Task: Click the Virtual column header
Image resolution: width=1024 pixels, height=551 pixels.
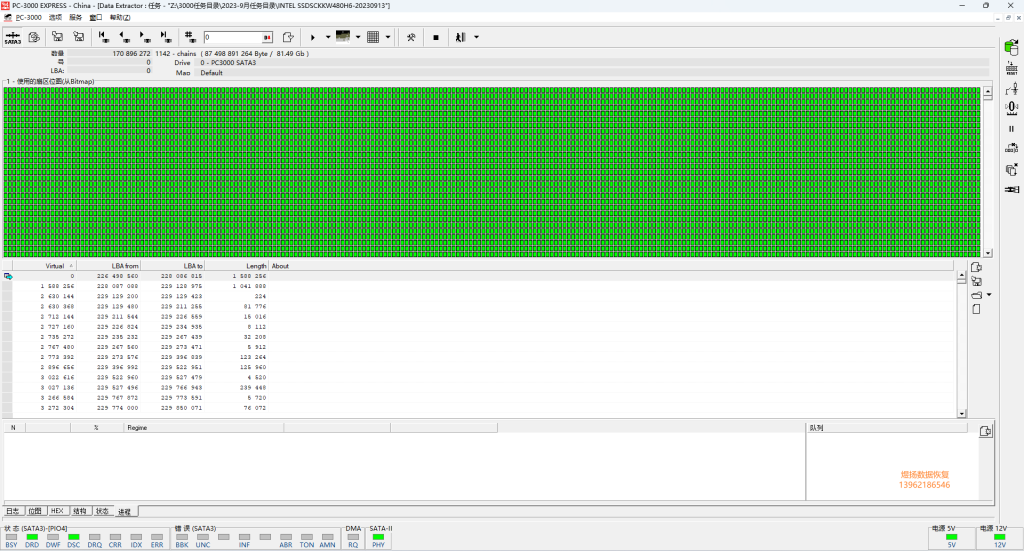Action: coord(44,266)
